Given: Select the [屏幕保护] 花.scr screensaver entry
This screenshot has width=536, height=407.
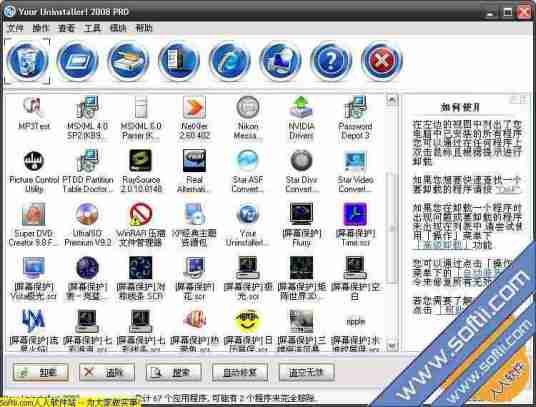Looking at the screenshot, I should (194, 278).
